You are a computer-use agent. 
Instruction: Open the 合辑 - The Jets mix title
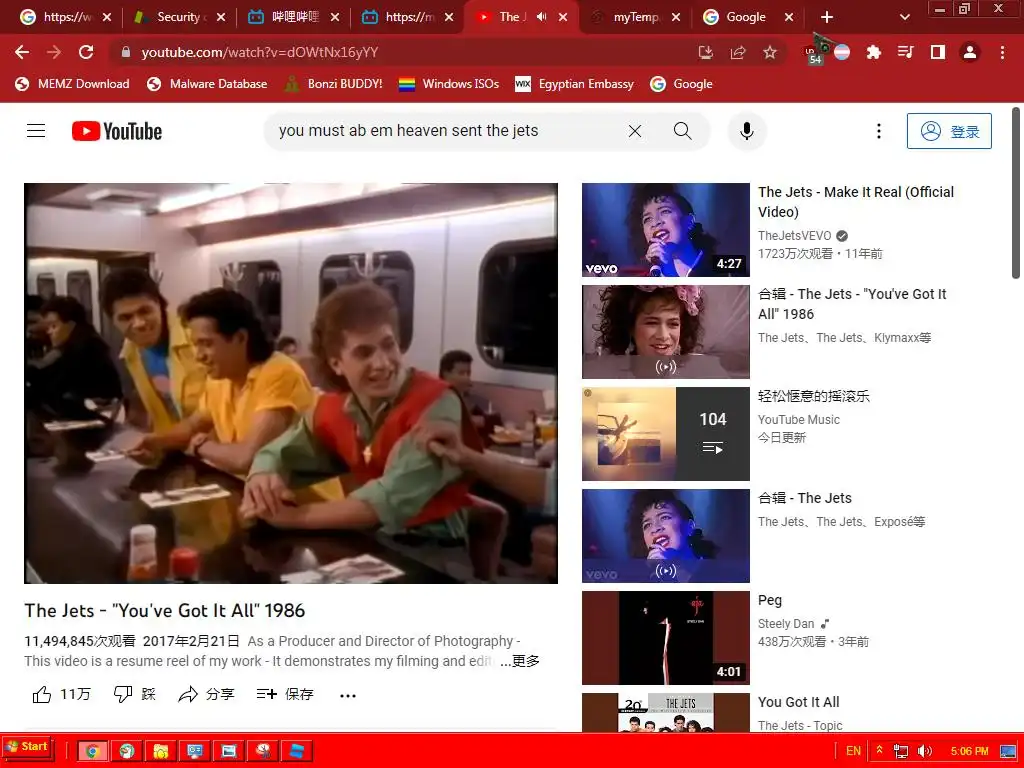click(805, 498)
